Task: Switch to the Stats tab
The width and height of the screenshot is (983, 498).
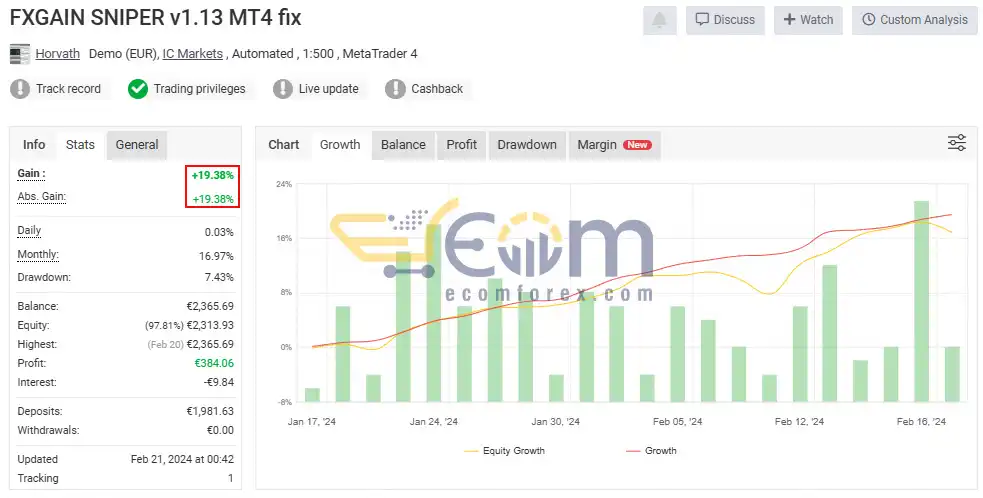Action: tap(80, 145)
